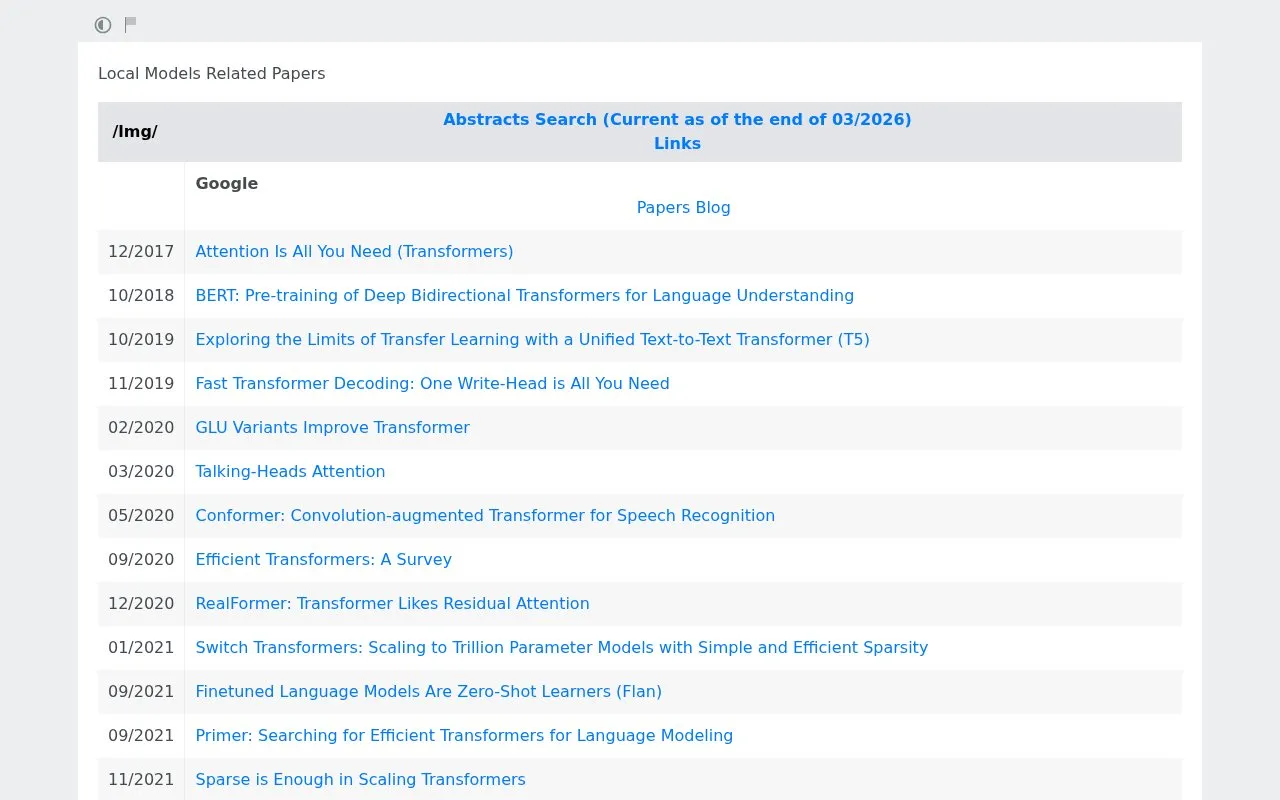Open the Abstracts Search link
Screen dimensions: 1280x800
click(677, 119)
